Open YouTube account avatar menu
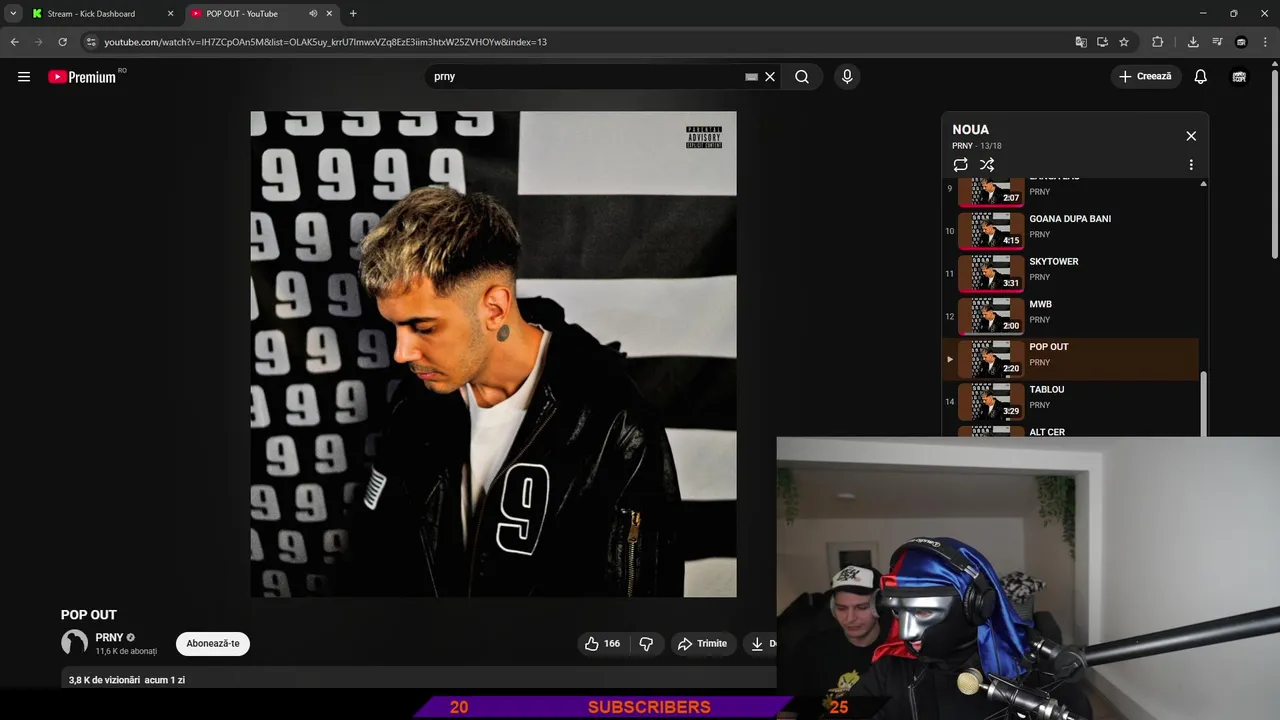Image resolution: width=1280 pixels, height=720 pixels. 1239,77
